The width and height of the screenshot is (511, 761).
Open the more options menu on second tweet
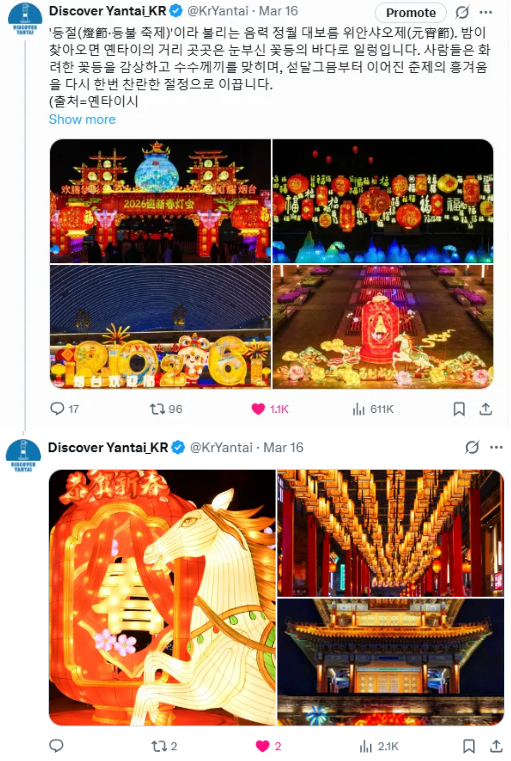click(496, 447)
